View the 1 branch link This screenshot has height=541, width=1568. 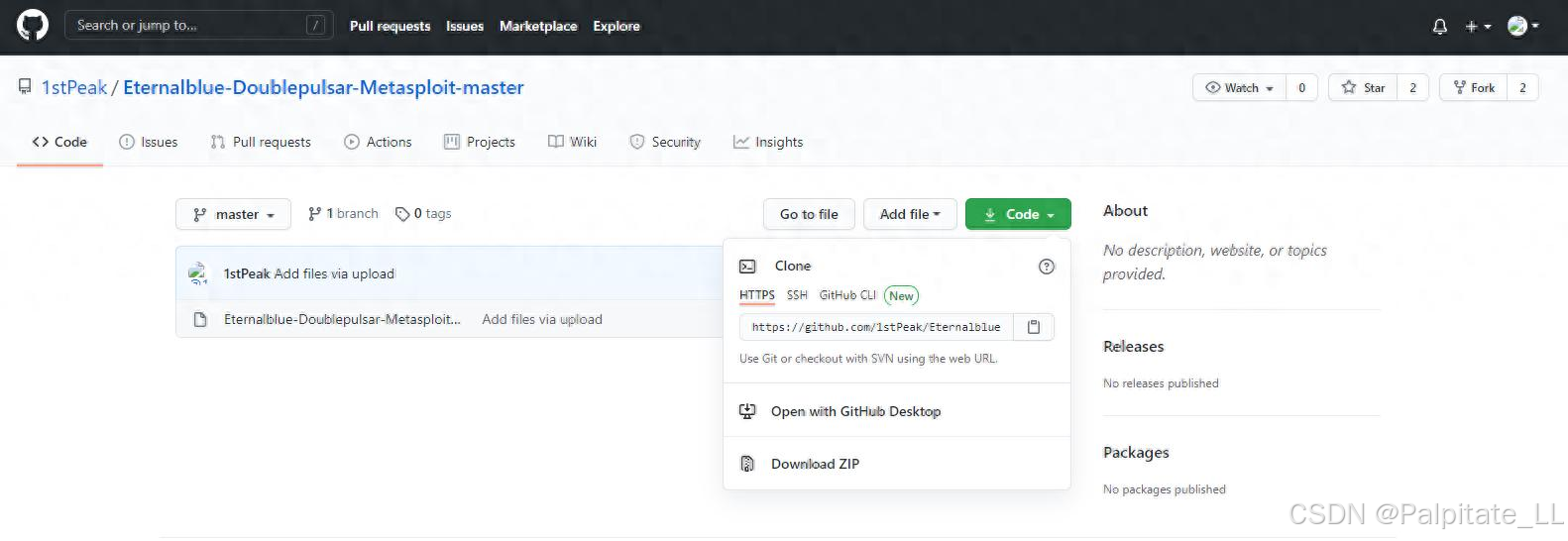(x=343, y=214)
